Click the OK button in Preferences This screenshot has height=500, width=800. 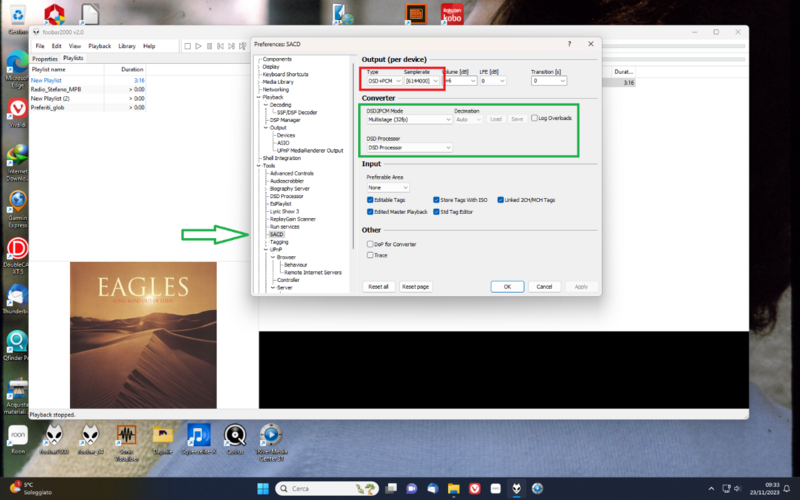(507, 287)
